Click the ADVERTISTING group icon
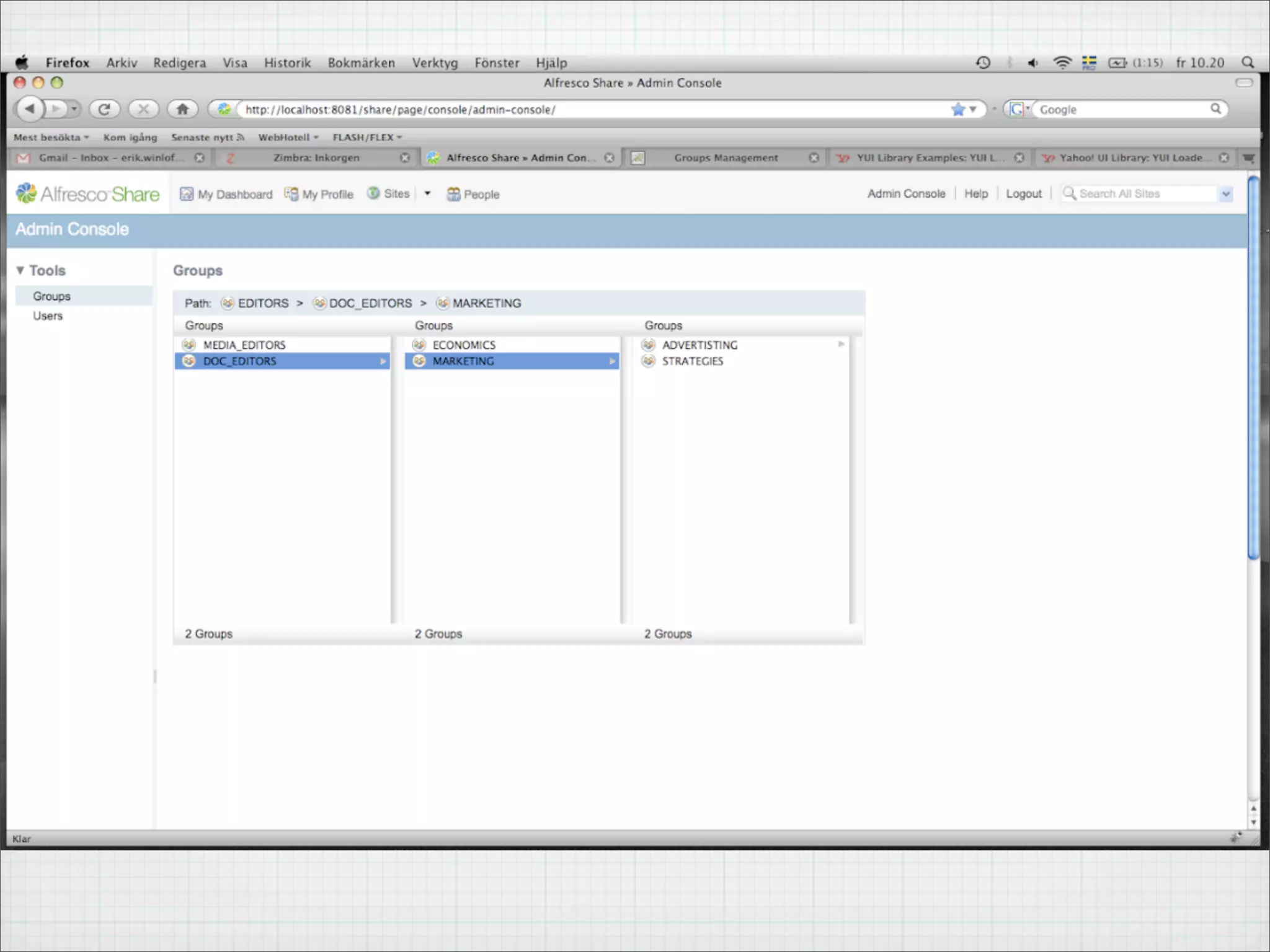1270x952 pixels. coord(649,345)
